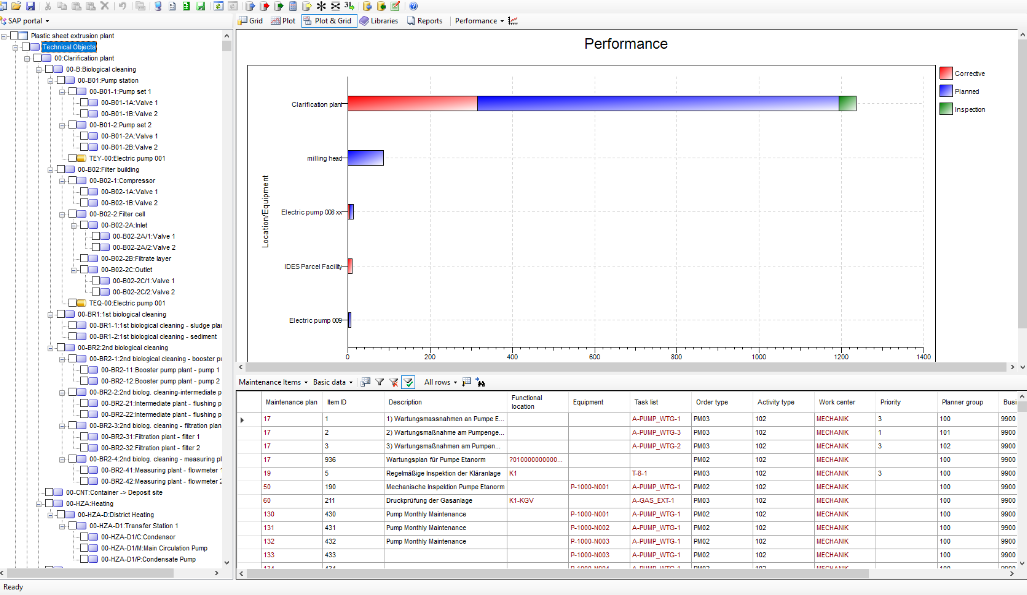The width and height of the screenshot is (1027, 595).
Task: Select the Plot view icon
Action: [x=284, y=20]
